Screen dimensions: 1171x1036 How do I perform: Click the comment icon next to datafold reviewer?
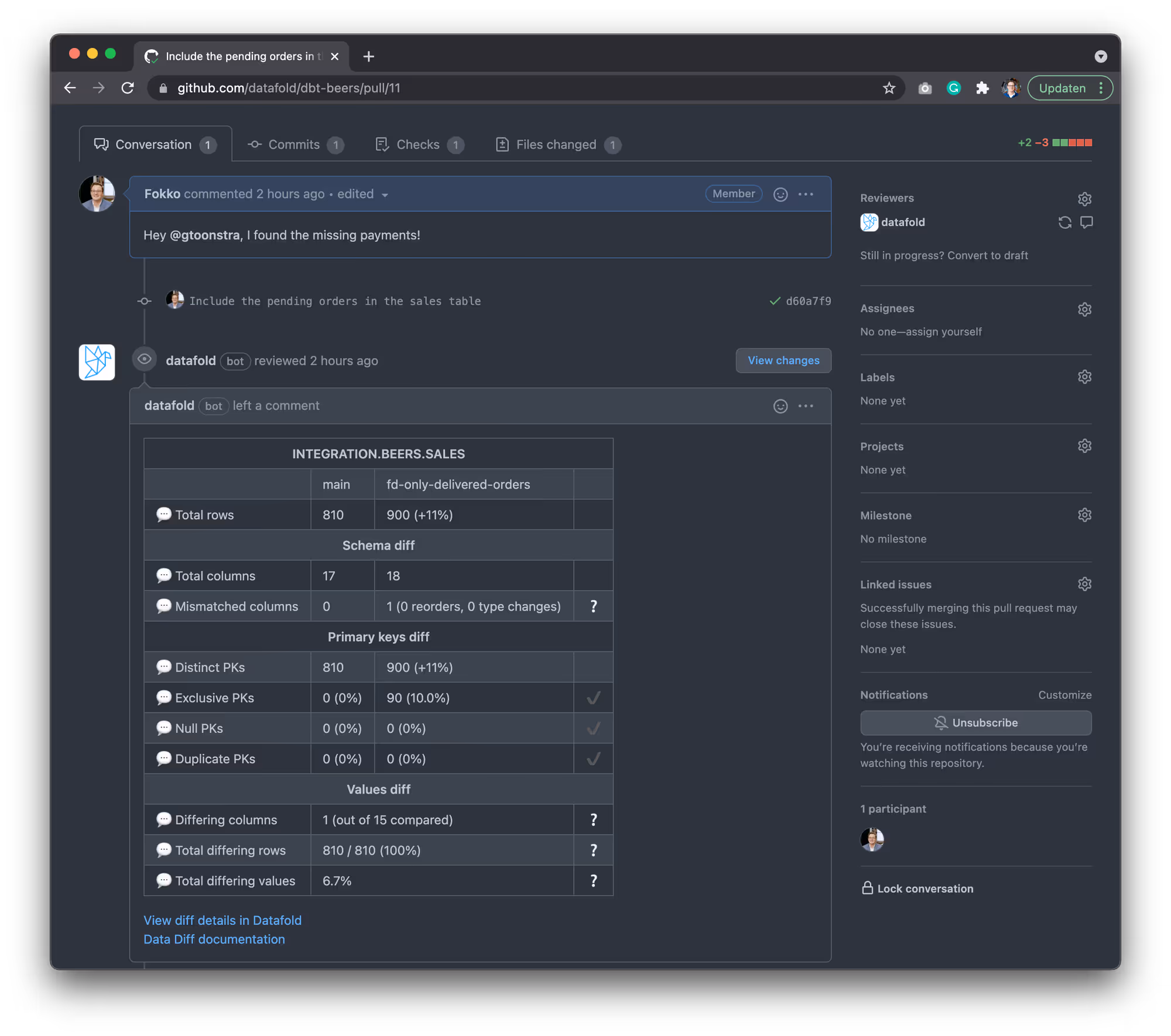point(1086,222)
